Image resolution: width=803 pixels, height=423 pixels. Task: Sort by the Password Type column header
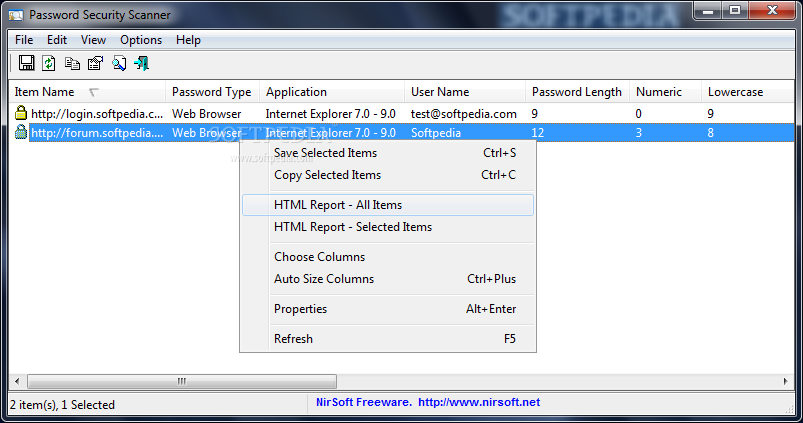[212, 92]
